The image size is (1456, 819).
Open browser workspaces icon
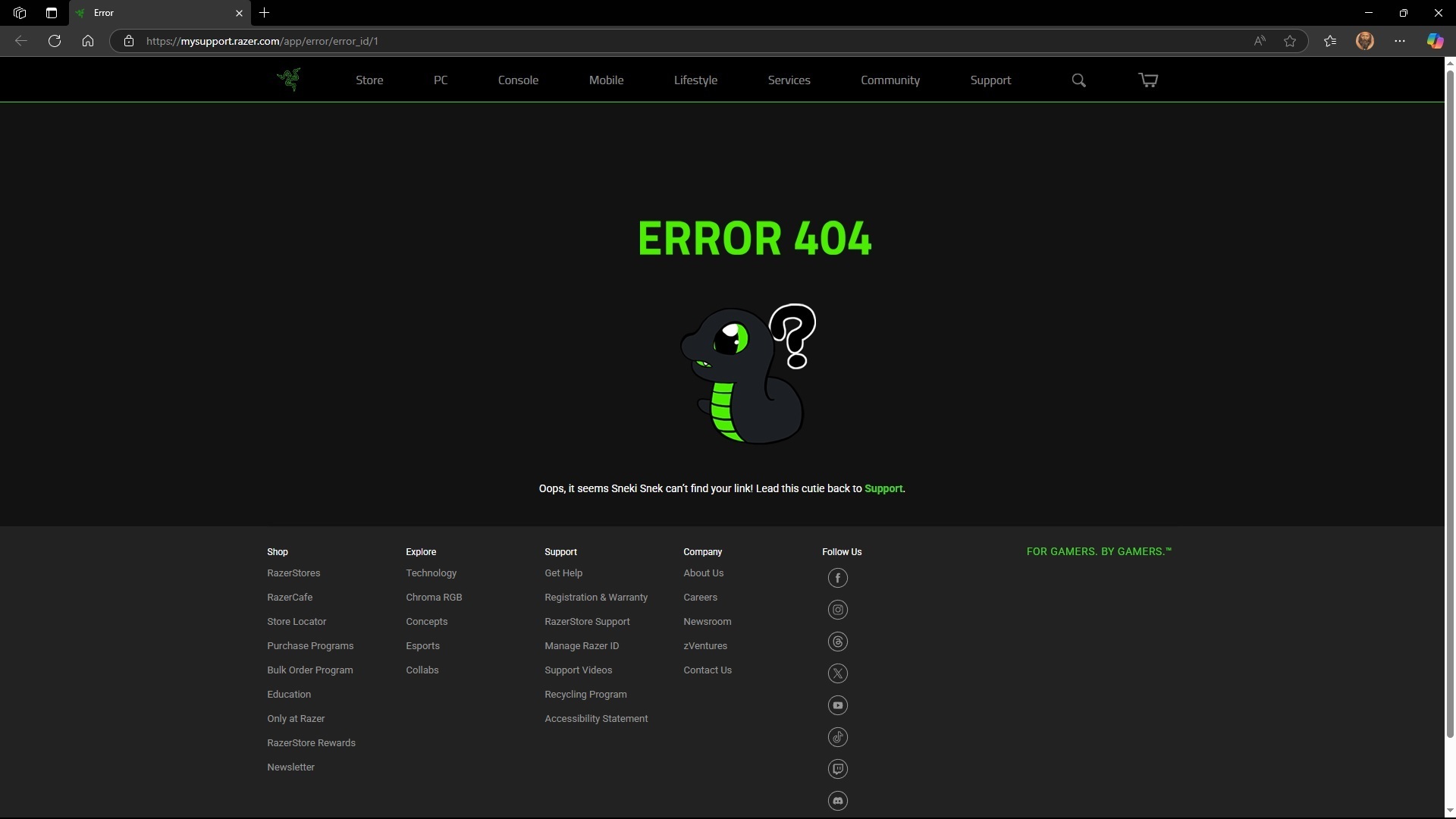(20, 13)
